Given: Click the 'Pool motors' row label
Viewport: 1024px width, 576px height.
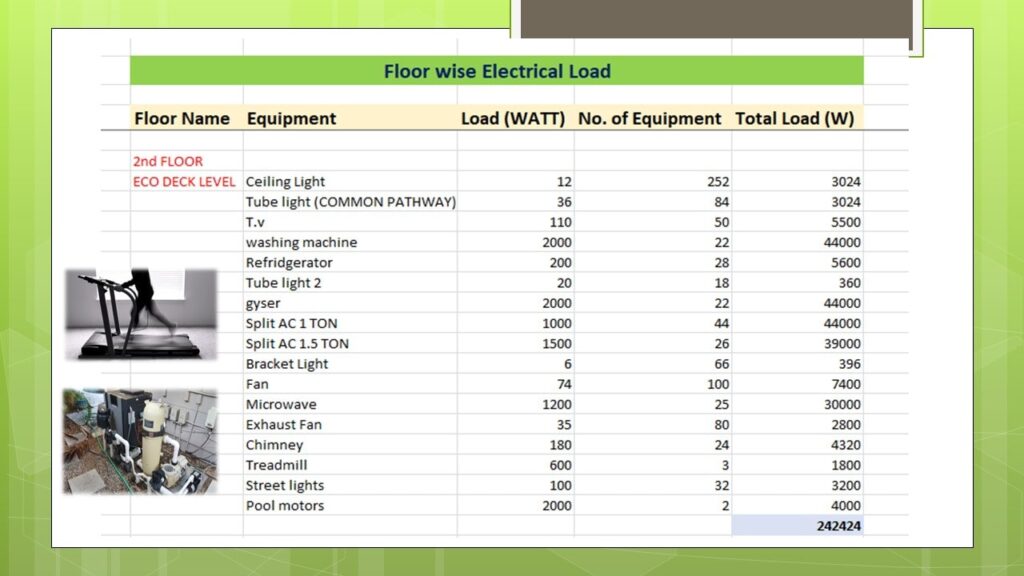Looking at the screenshot, I should coord(285,506).
